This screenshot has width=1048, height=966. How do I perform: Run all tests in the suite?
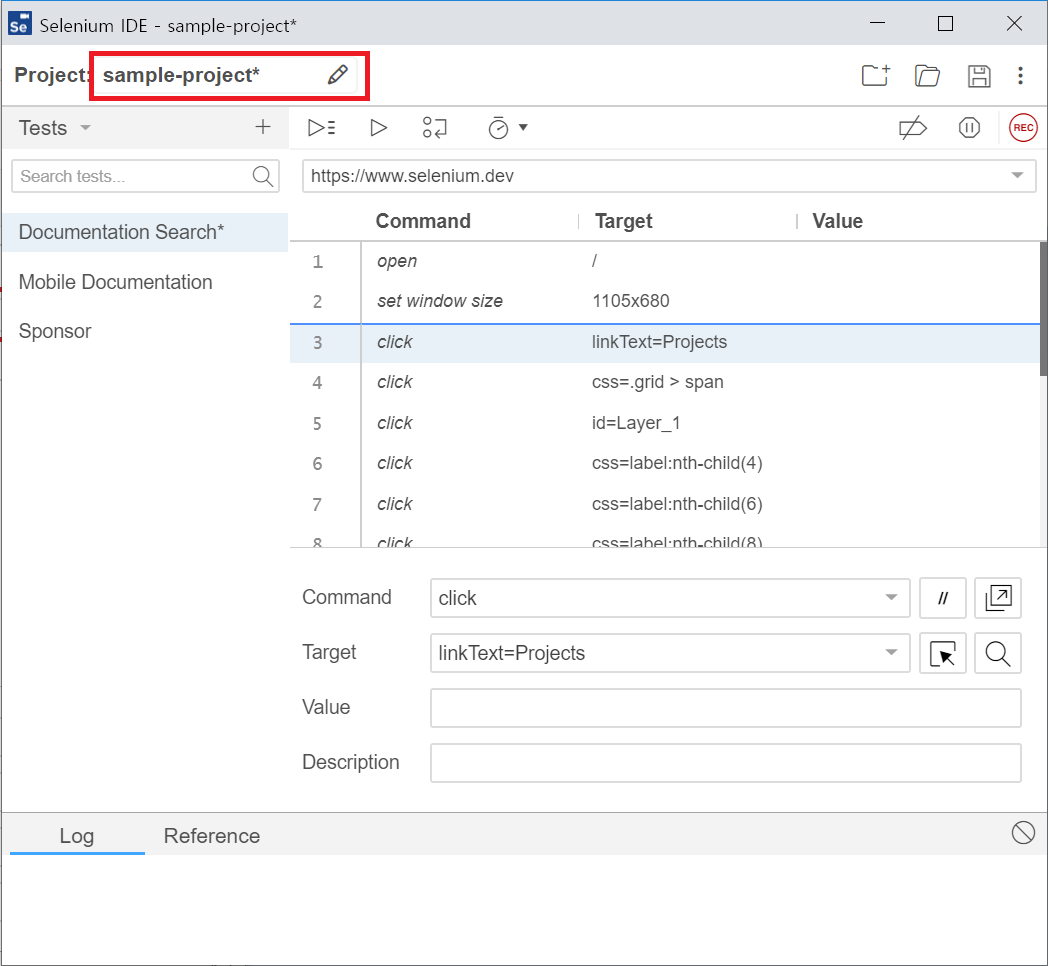[x=321, y=128]
